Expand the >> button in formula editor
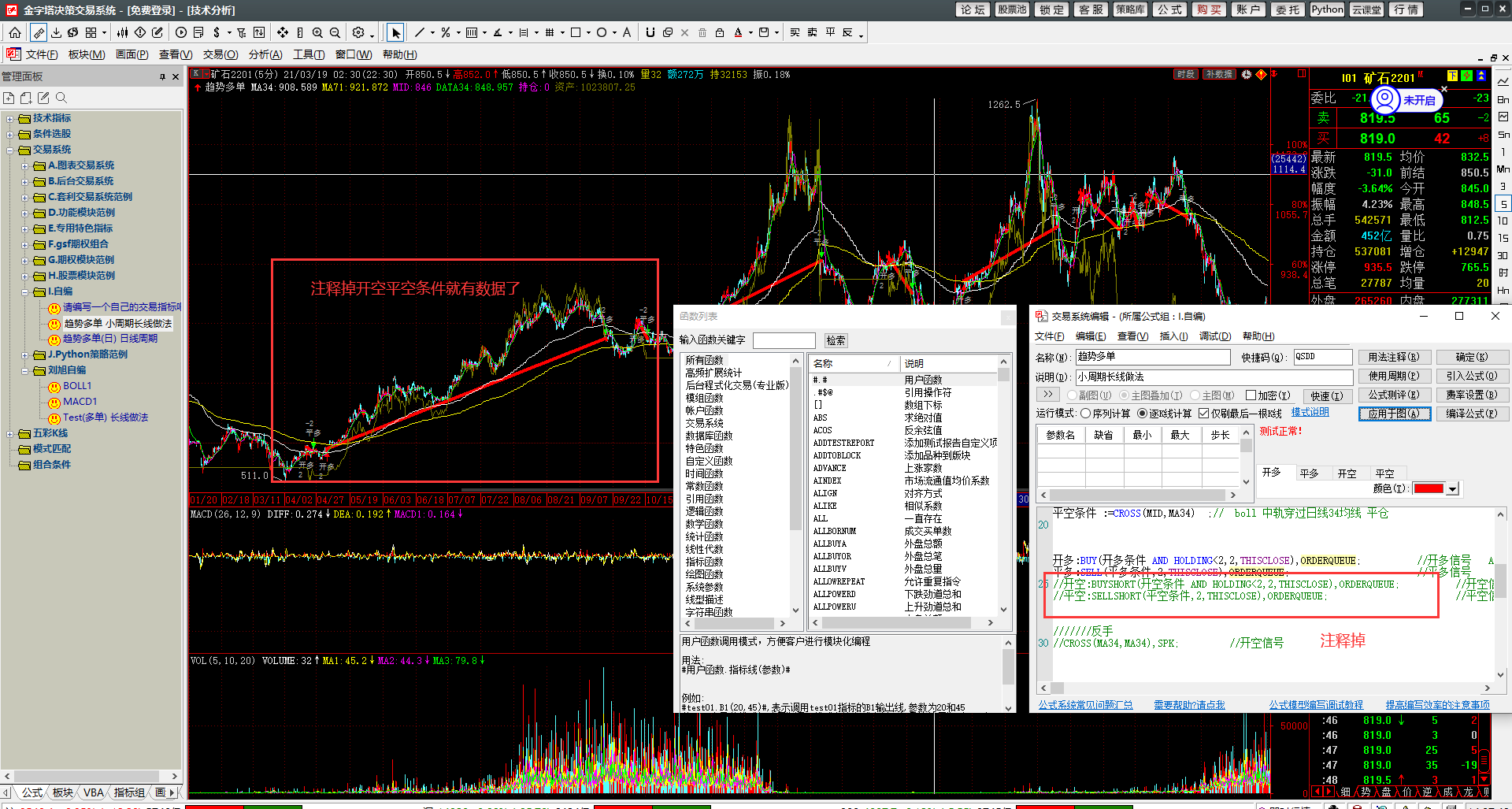1512x809 pixels. pyautogui.click(x=1047, y=395)
